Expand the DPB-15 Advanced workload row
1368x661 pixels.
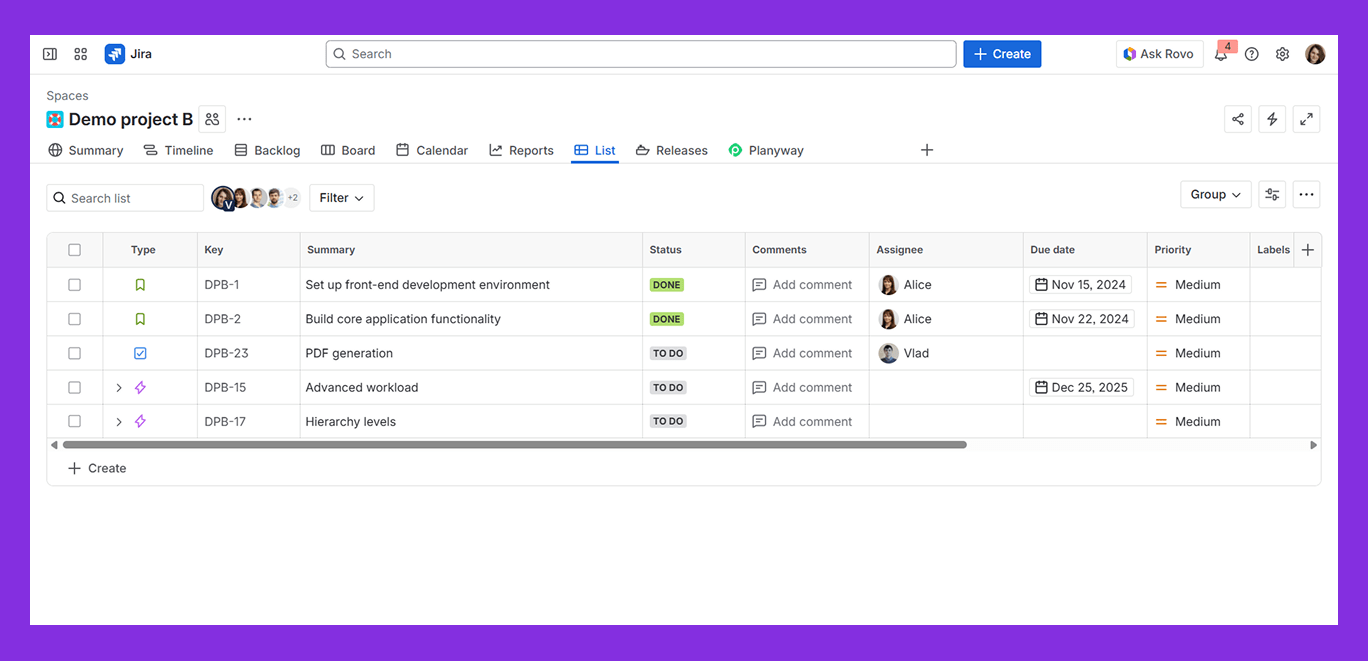pos(118,387)
